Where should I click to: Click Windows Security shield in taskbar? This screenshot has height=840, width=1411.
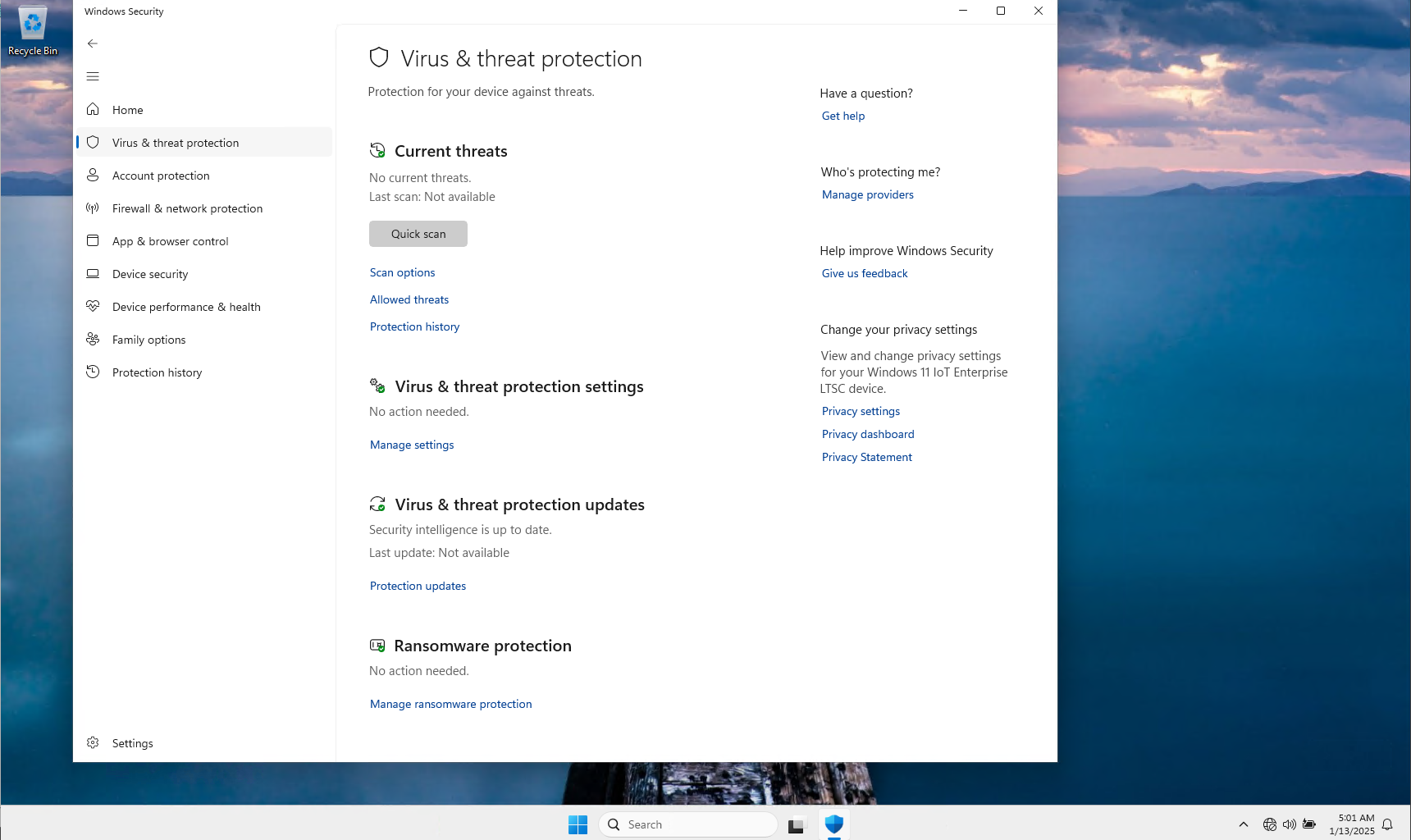(834, 824)
